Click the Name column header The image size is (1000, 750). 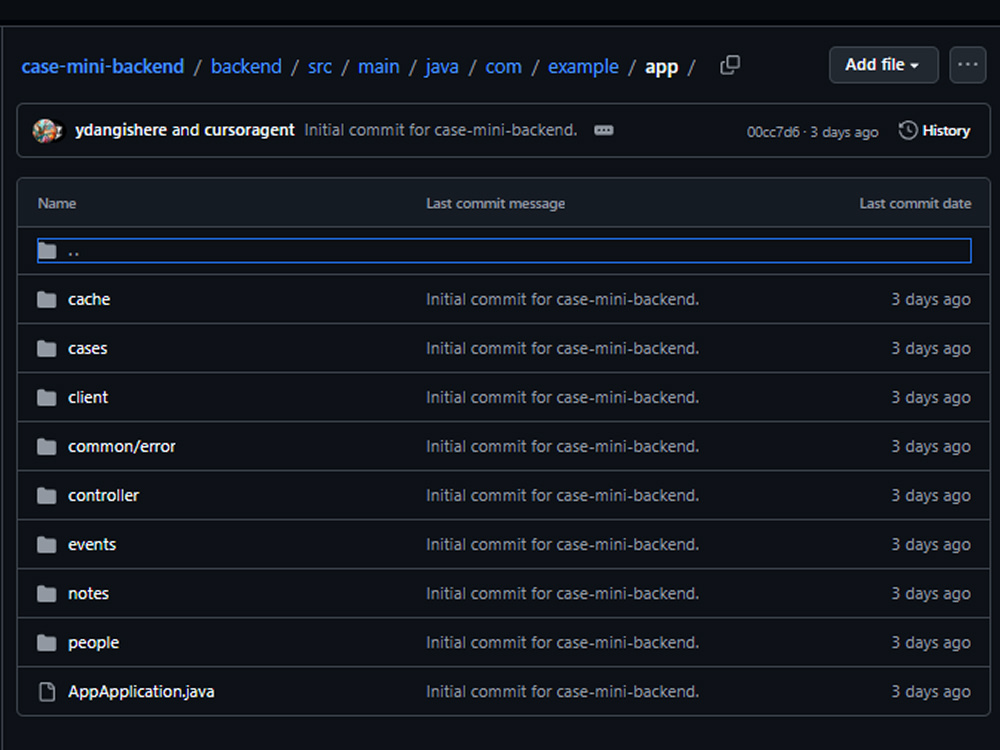pyautogui.click(x=57, y=203)
